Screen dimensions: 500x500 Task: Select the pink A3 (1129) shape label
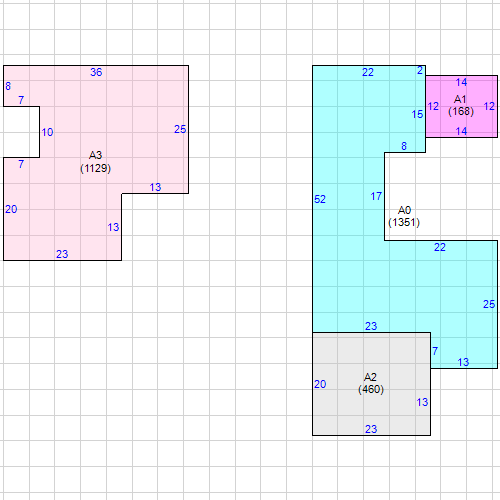tap(95, 162)
